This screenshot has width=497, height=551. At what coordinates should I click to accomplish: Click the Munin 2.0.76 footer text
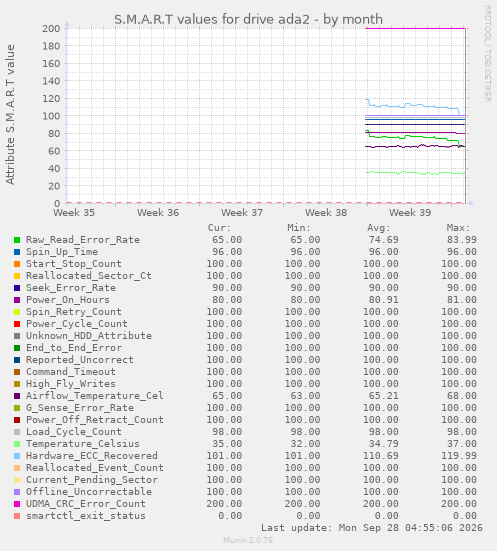(248, 540)
